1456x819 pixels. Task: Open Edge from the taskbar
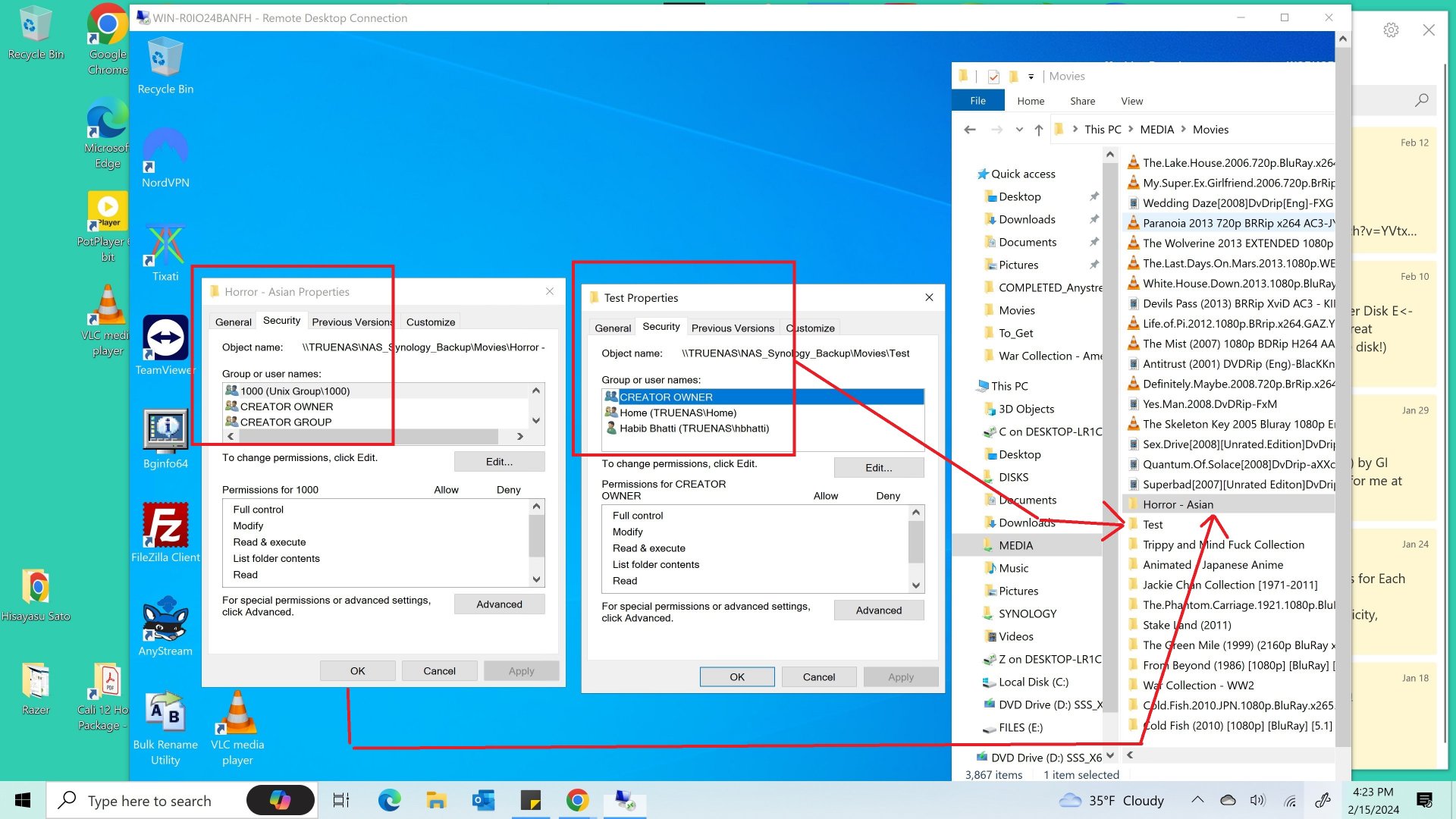(389, 800)
